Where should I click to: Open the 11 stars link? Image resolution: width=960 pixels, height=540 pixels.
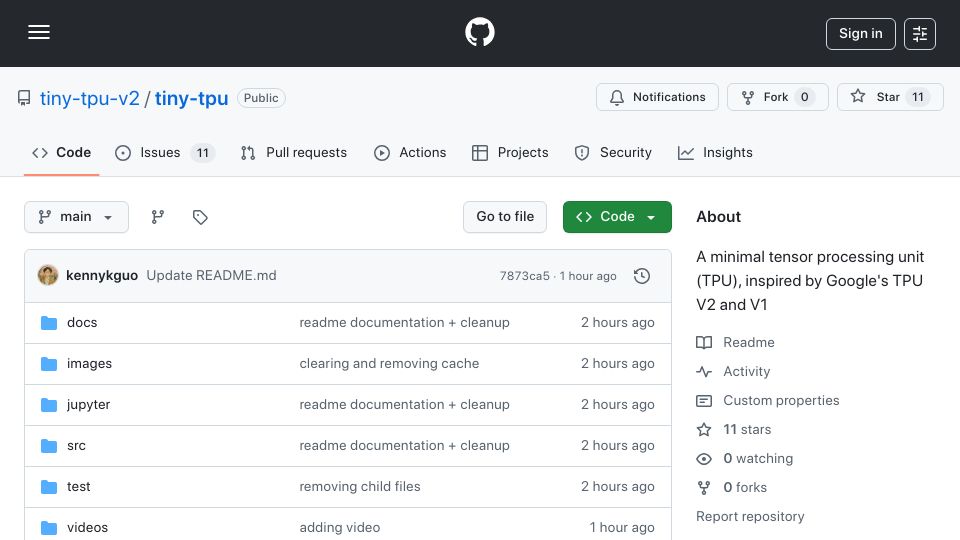pos(747,430)
